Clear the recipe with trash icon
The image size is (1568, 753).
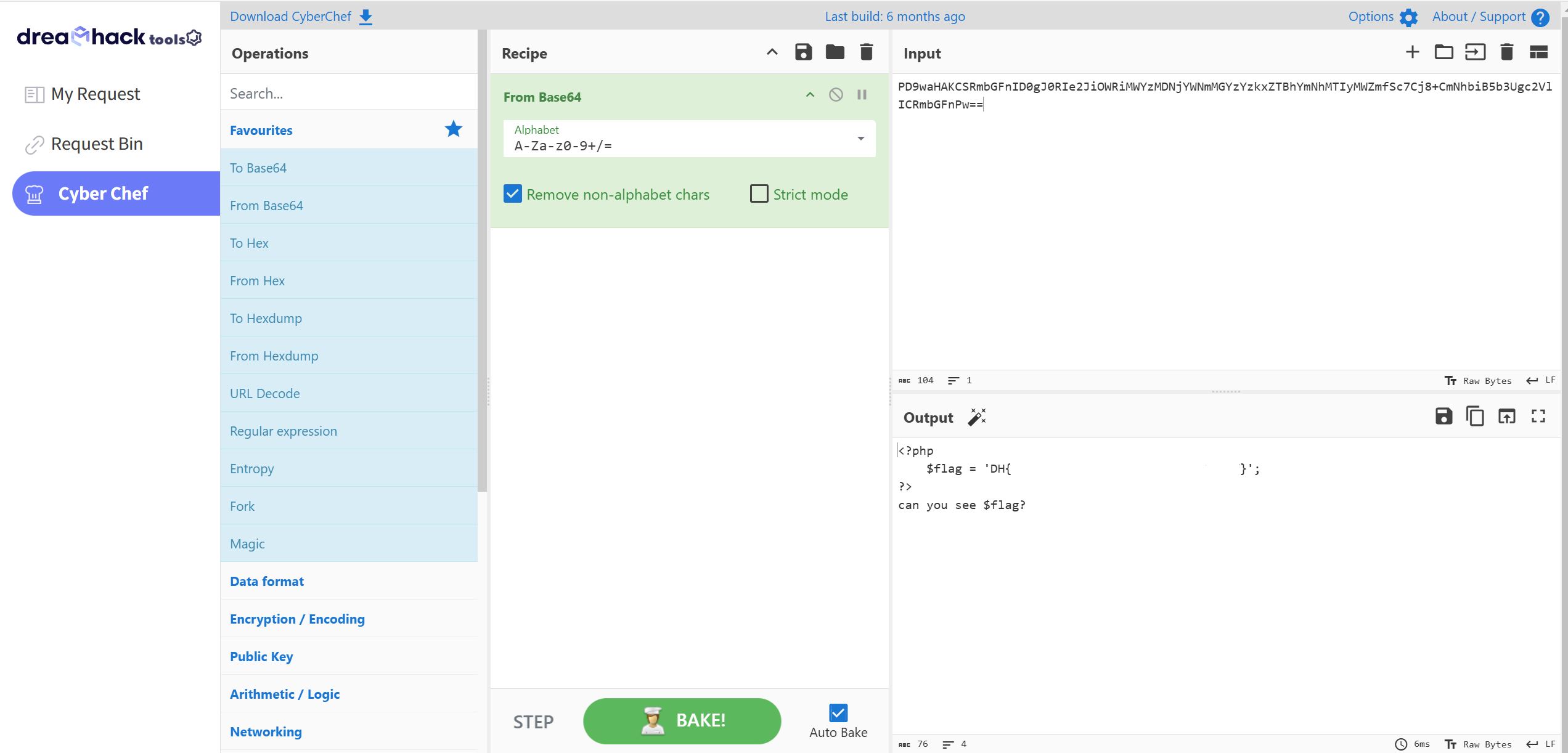point(866,52)
